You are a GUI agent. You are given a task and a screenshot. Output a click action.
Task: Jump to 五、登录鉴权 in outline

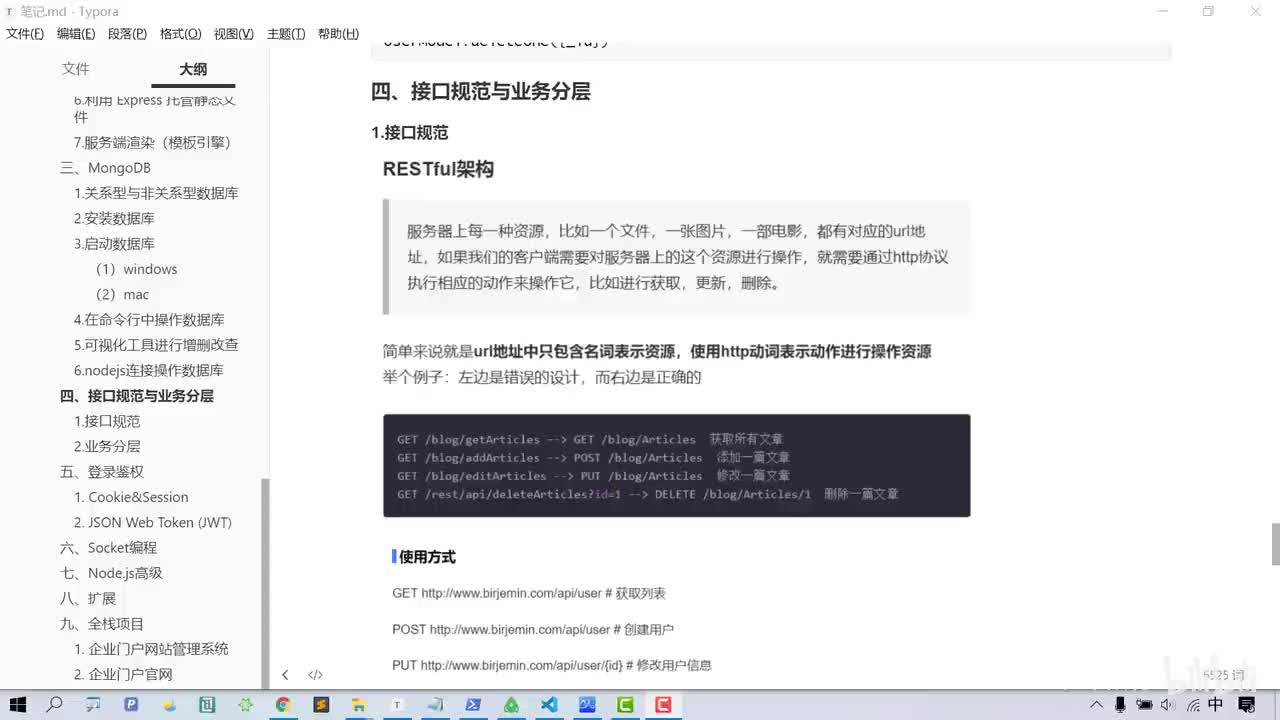[x=101, y=471]
